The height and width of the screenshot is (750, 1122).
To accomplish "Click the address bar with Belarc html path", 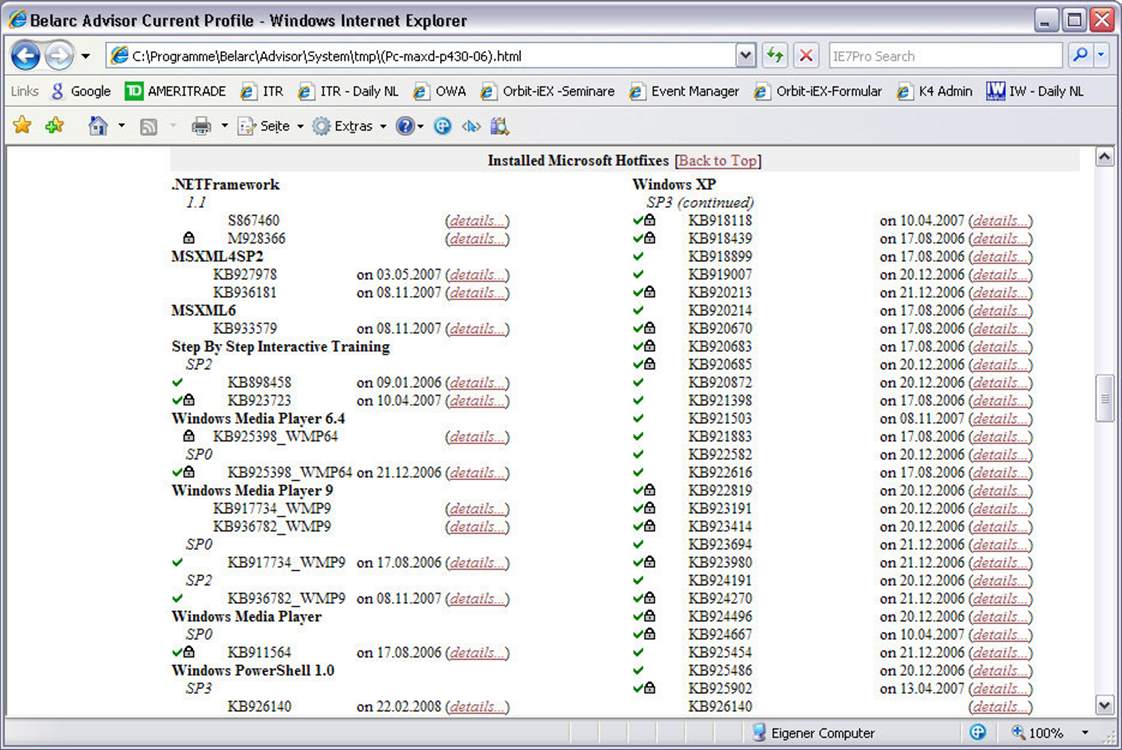I will click(x=422, y=56).
